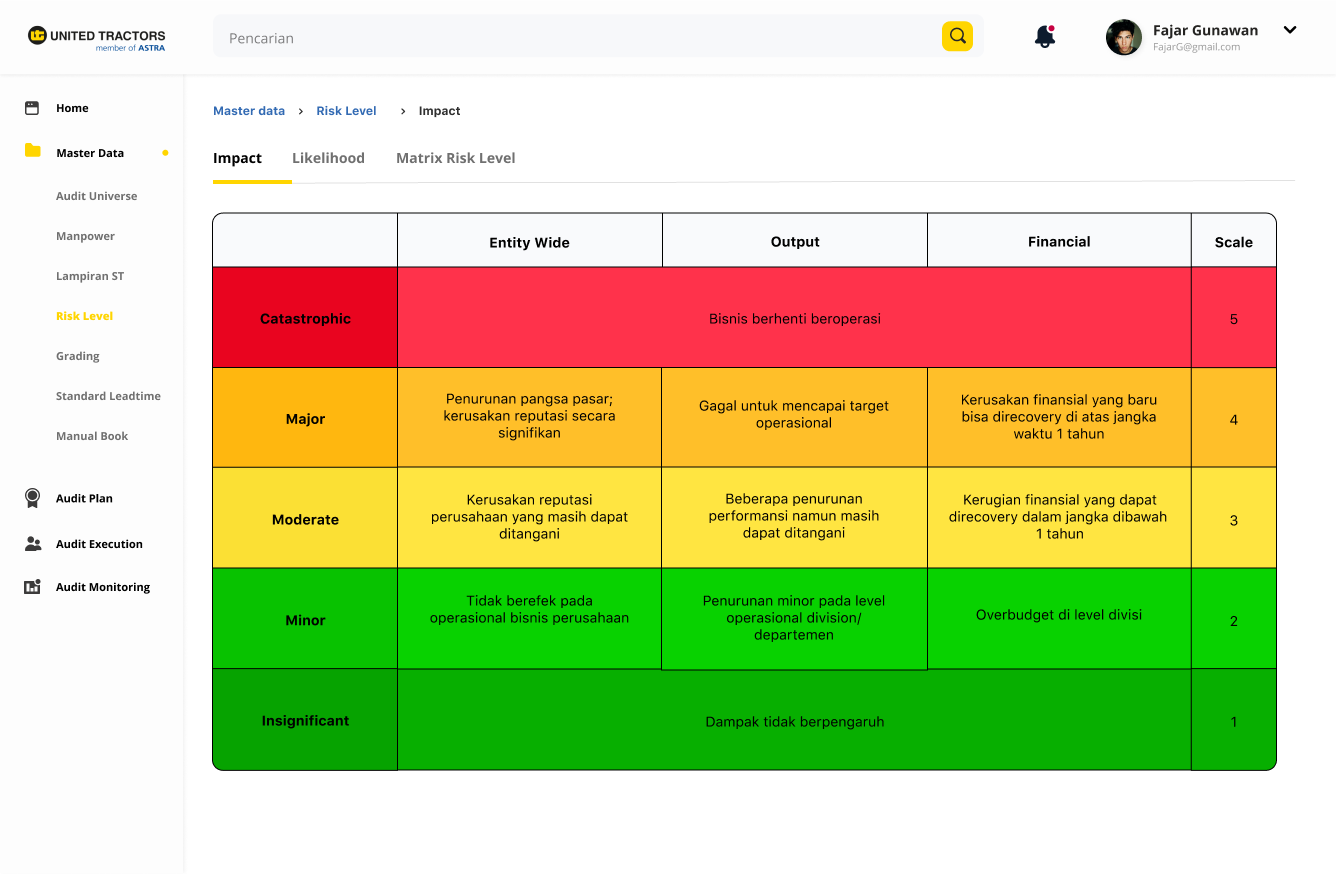Switch to the Likelihood tab
The height and width of the screenshot is (874, 1336).
328,158
